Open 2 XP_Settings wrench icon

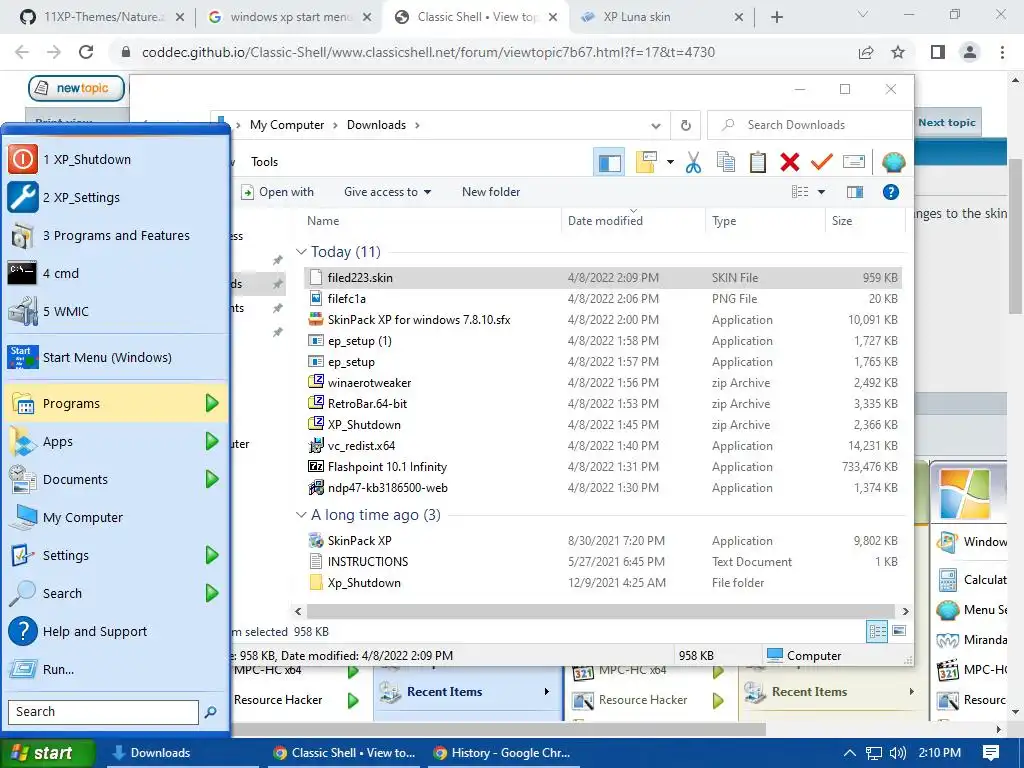22,197
